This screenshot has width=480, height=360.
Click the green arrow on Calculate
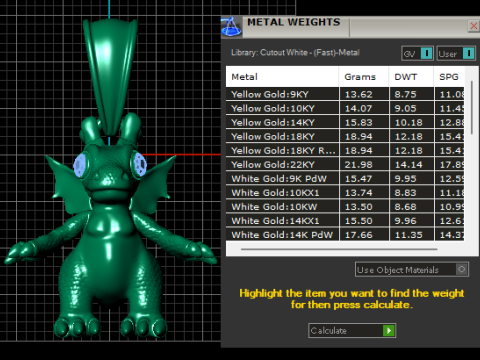click(389, 331)
